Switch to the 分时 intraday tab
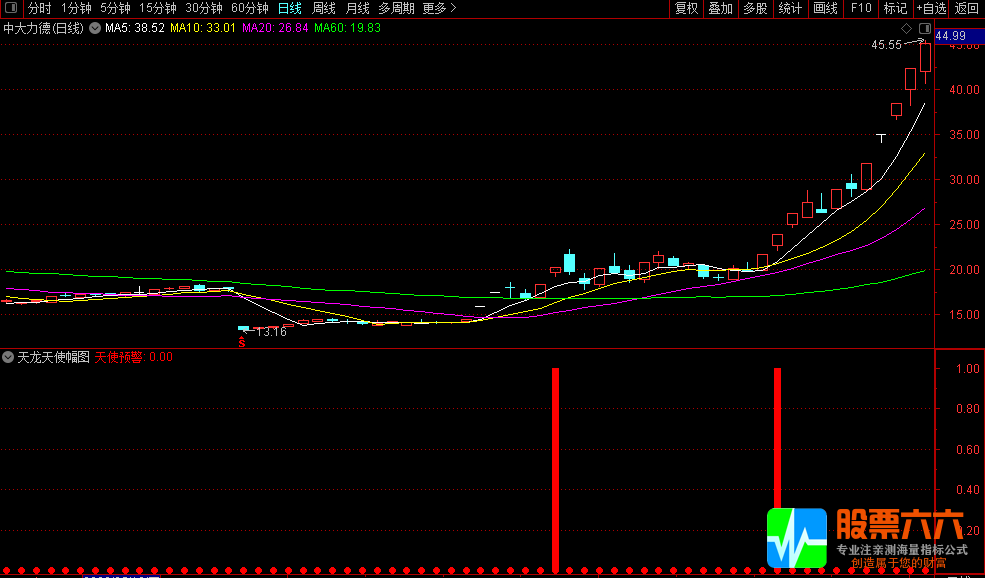The image size is (985, 578). pos(40,8)
